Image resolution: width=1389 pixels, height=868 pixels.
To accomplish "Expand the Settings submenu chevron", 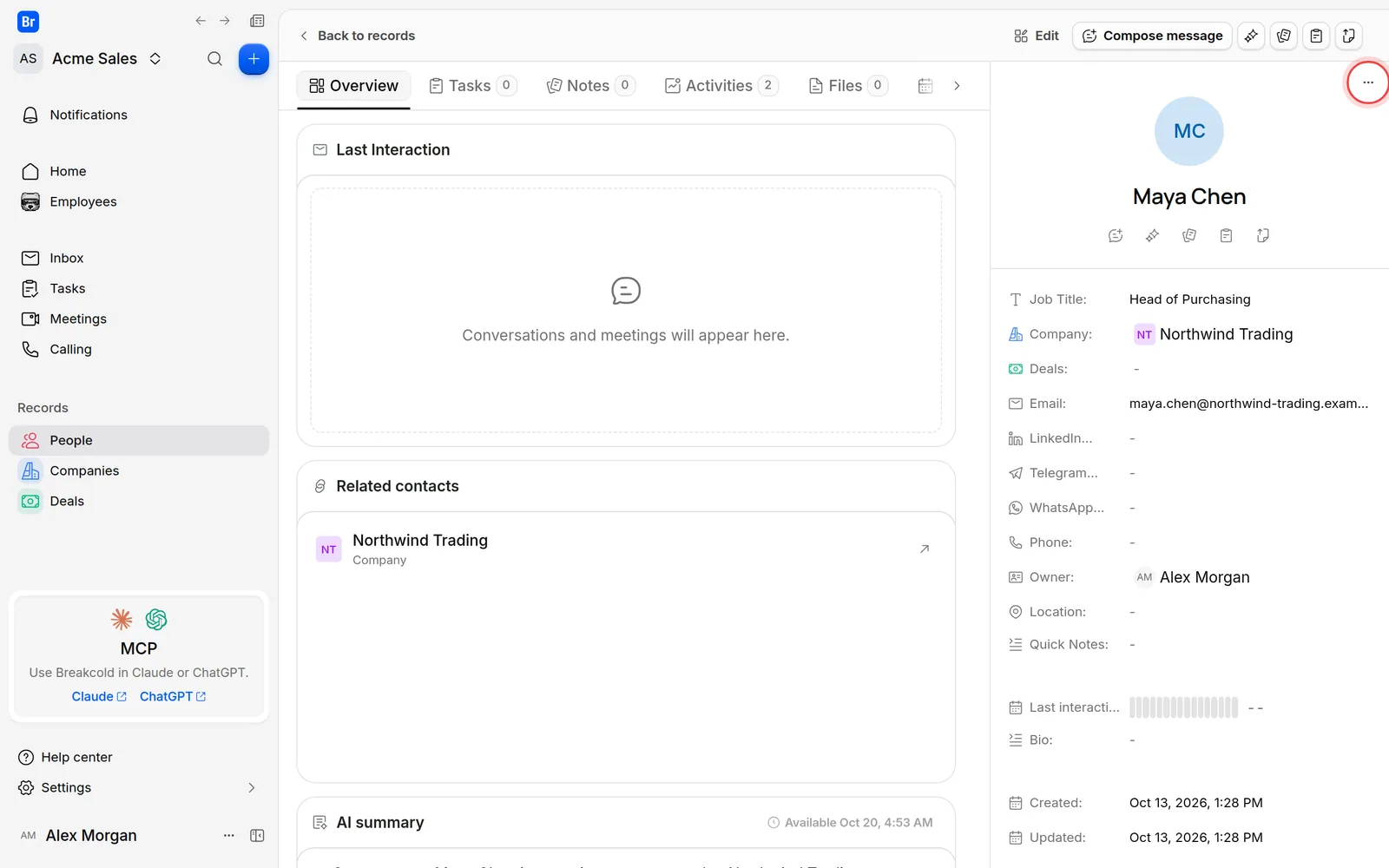I will (x=252, y=787).
